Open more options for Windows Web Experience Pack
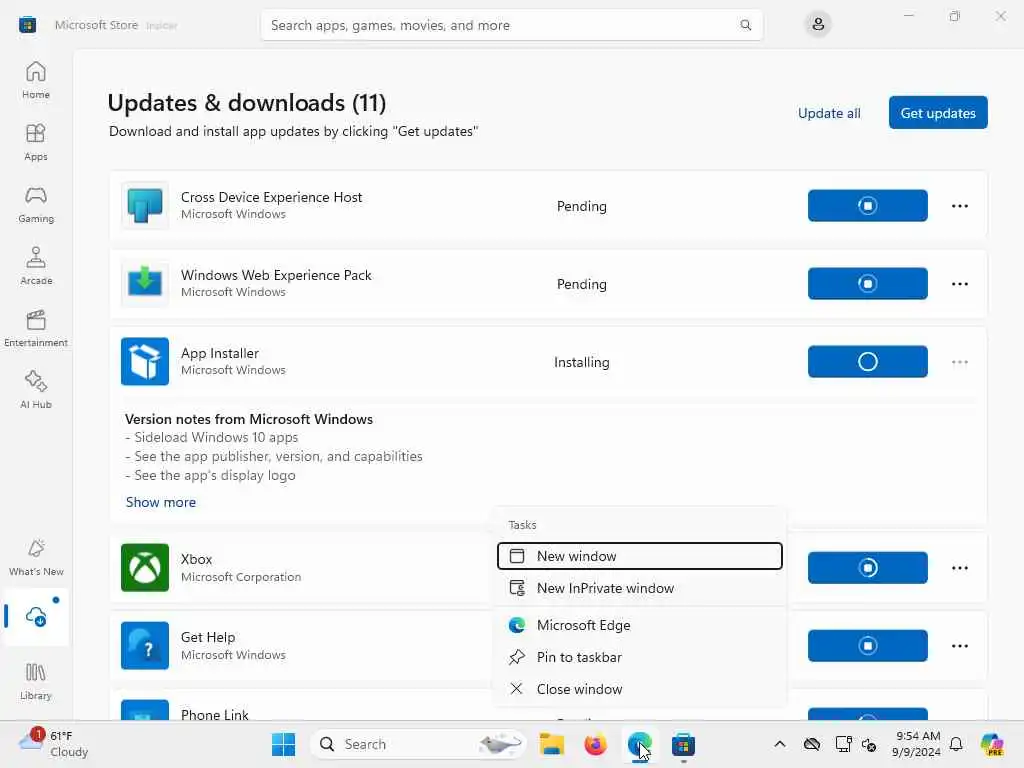Image resolution: width=1024 pixels, height=768 pixels. coord(959,283)
